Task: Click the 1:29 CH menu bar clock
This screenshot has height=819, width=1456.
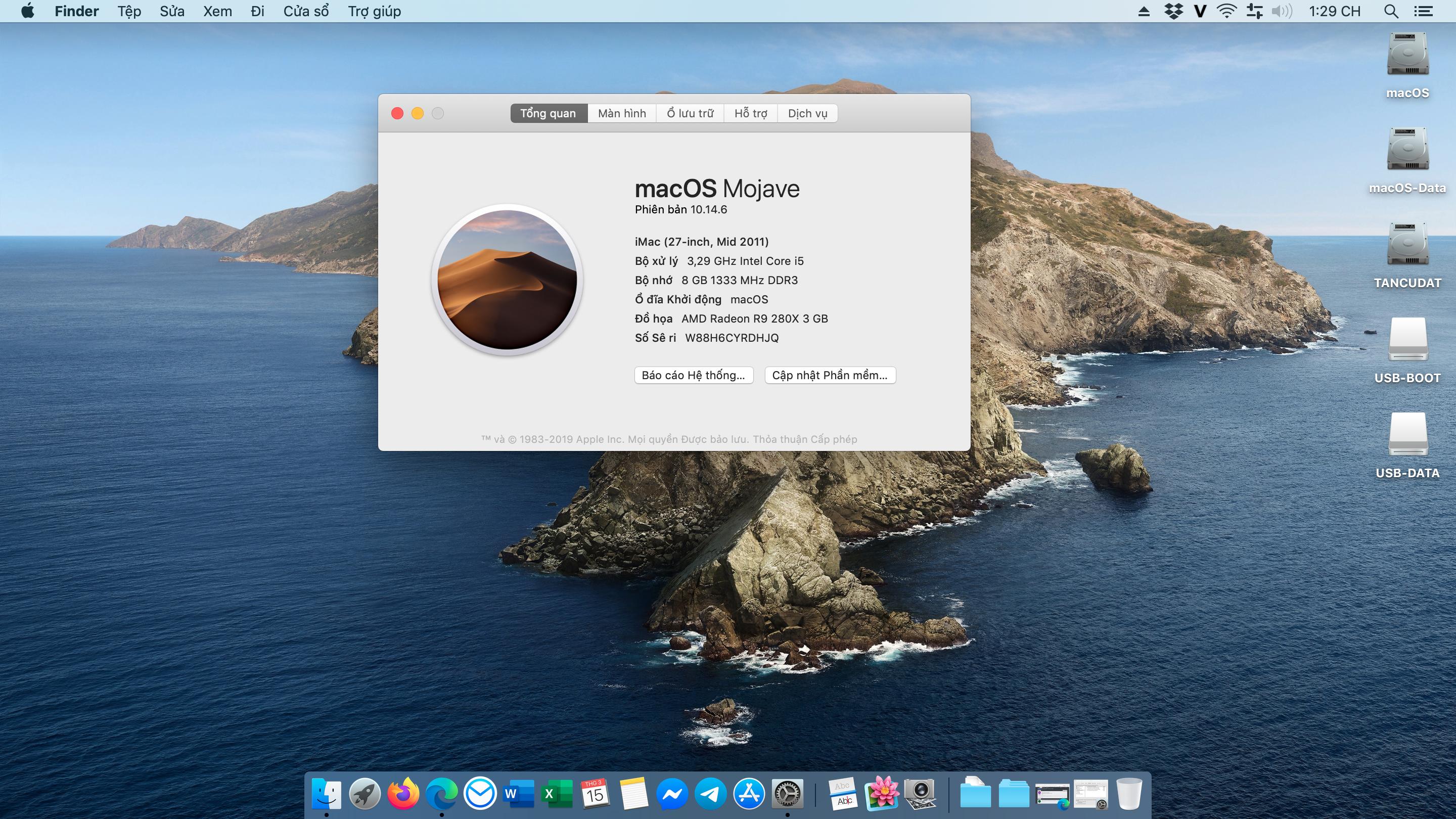Action: tap(1335, 11)
